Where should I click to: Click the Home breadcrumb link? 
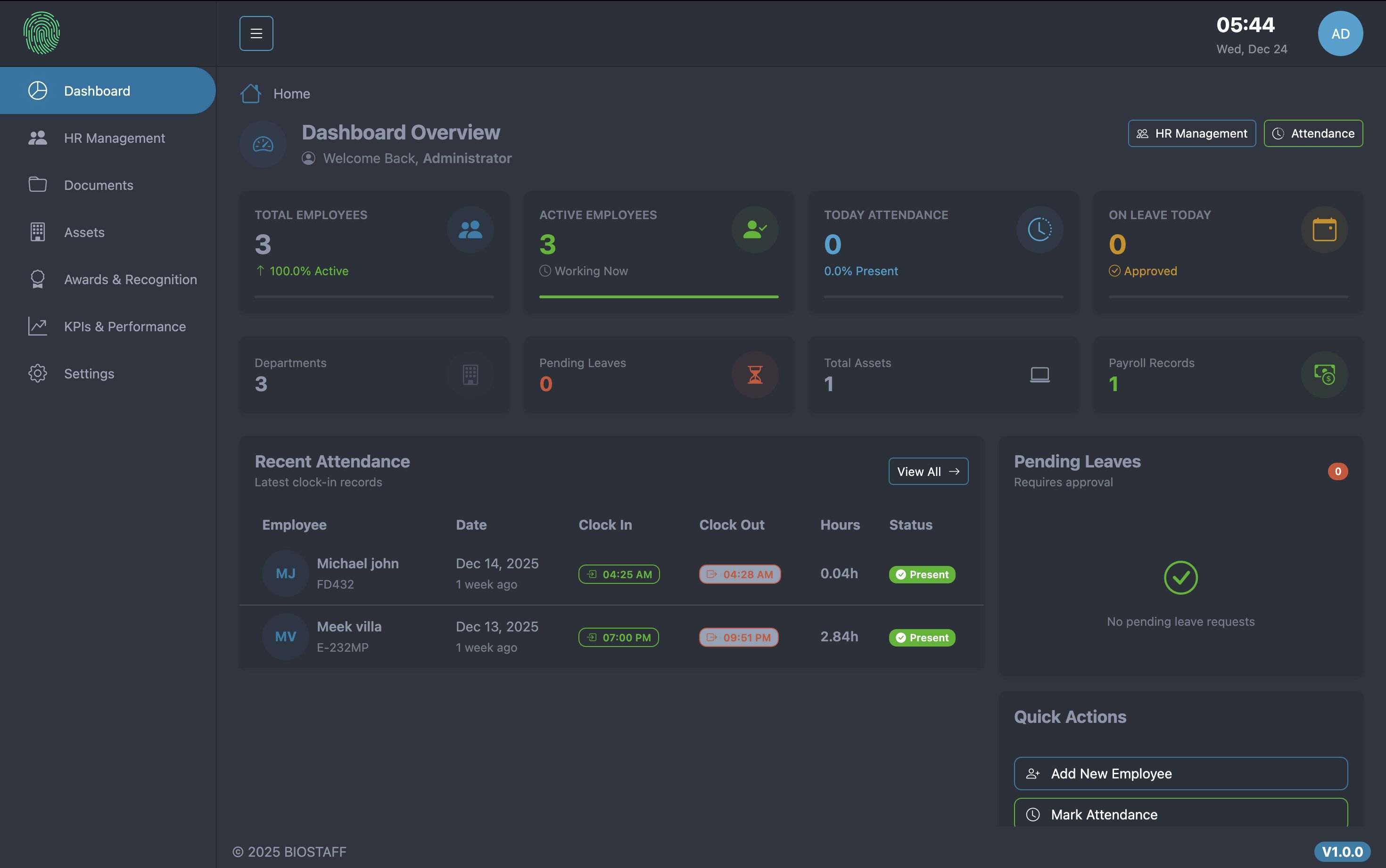[x=292, y=94]
